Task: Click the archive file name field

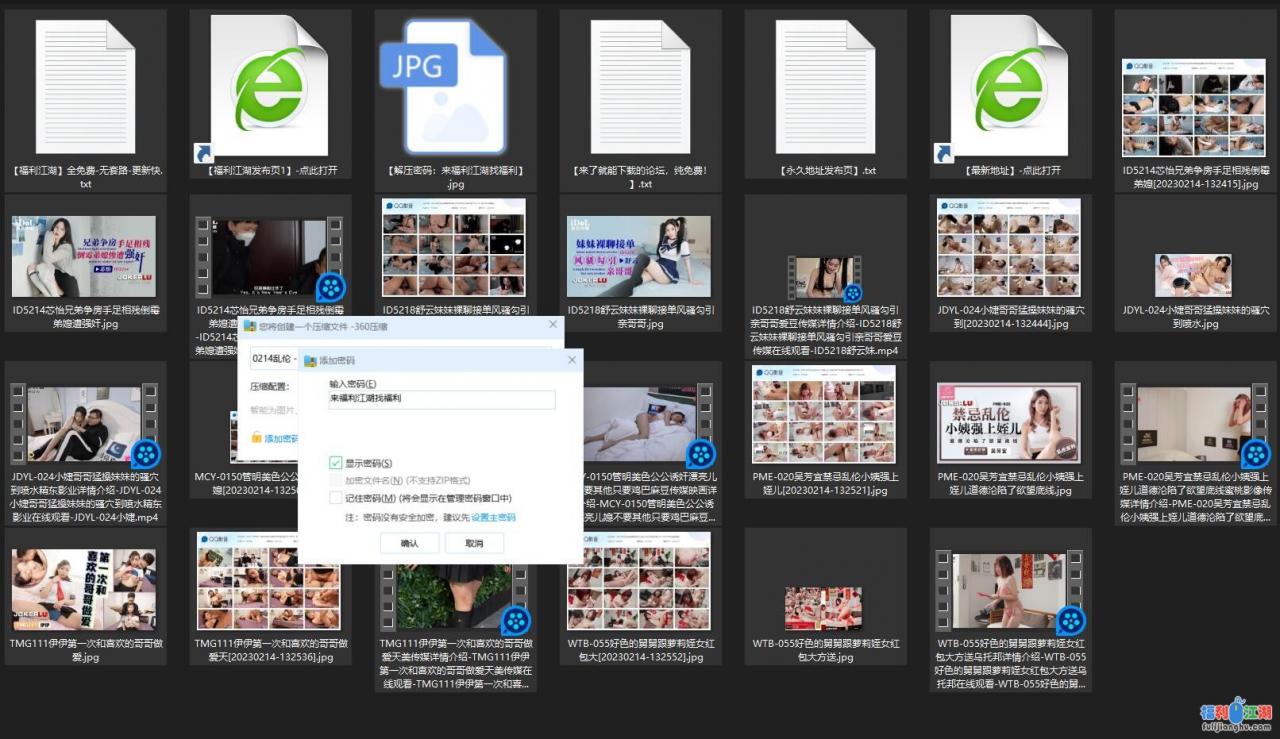Action: pyautogui.click(x=270, y=359)
